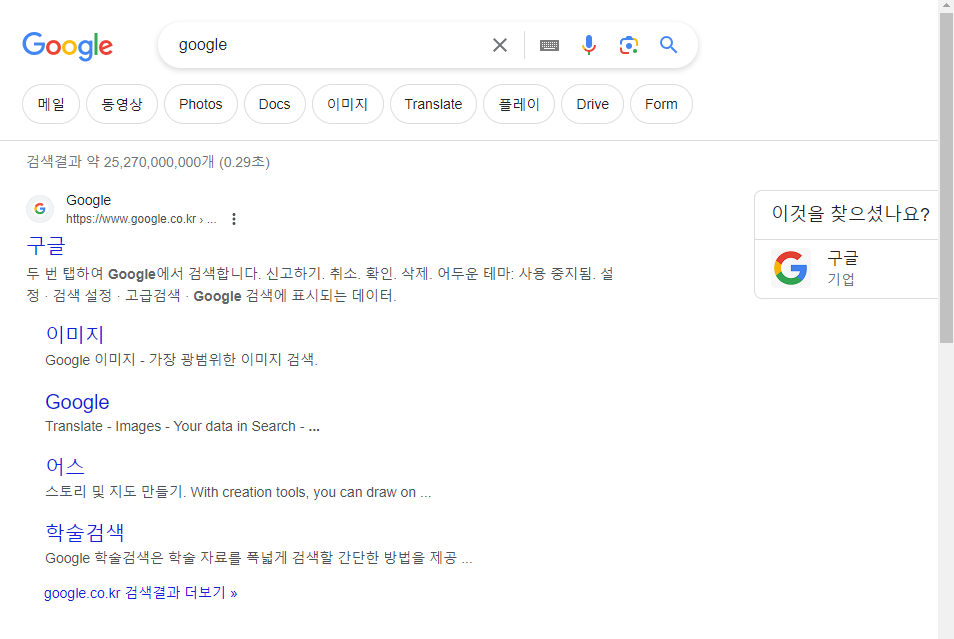This screenshot has width=954, height=639.
Task: Click 'google.co.kr 검색결과 더보기 »' link
Action: (141, 593)
